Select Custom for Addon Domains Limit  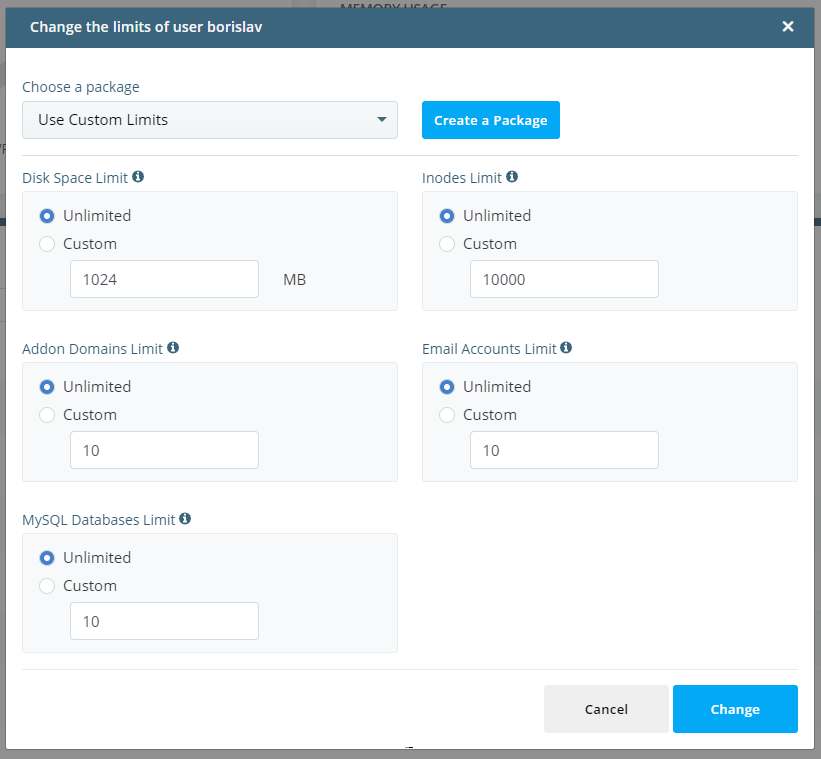(47, 414)
